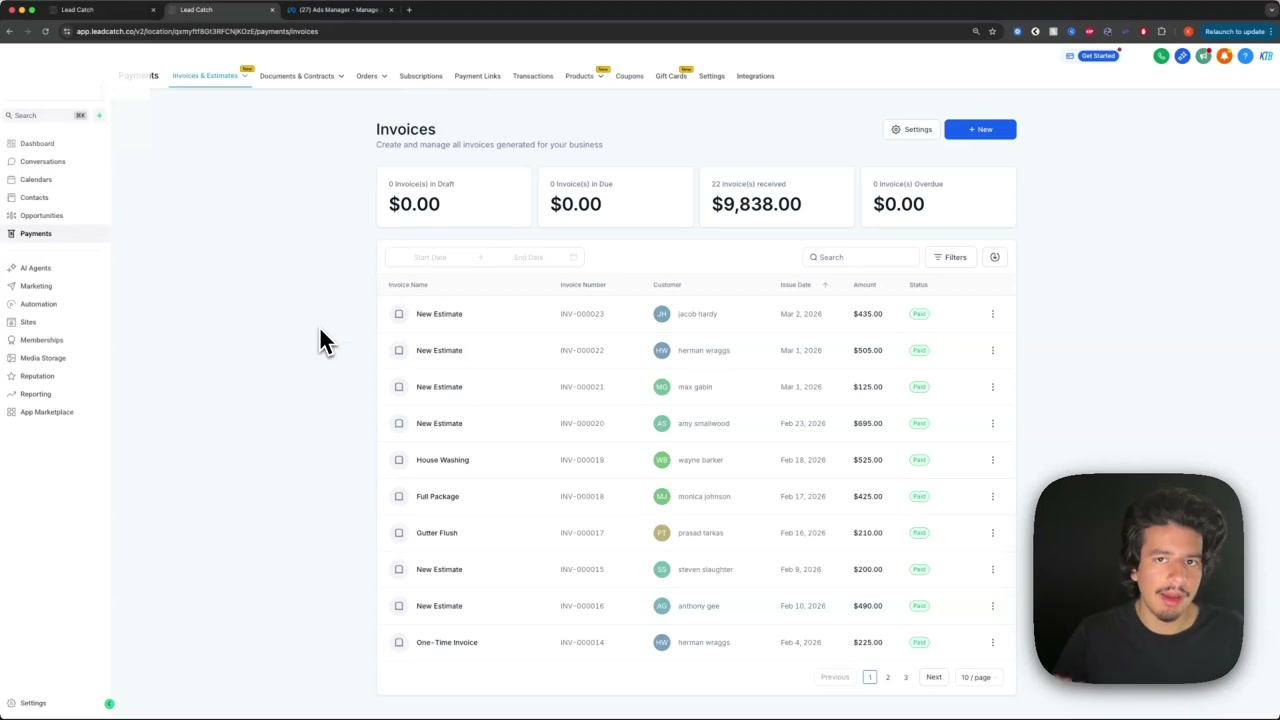The image size is (1280, 720).
Task: Click jacob hardy's JH avatar
Action: click(662, 314)
